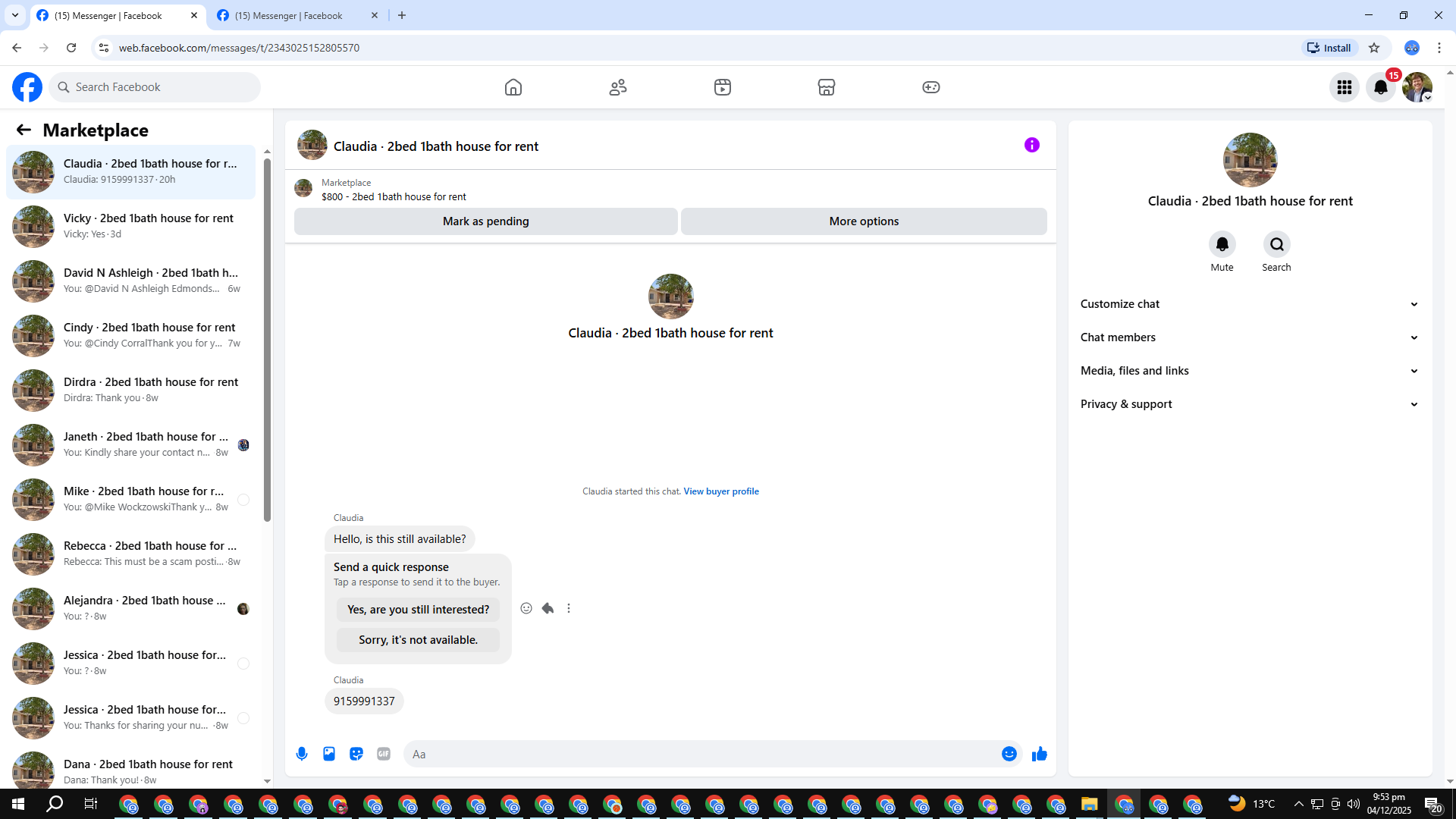The image size is (1456, 819).
Task: Click the status circle on Jessica's conversation
Action: pos(243,664)
